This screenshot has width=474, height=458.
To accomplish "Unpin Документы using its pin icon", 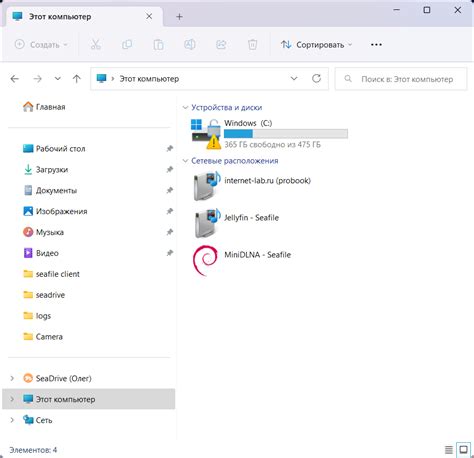I will pos(170,190).
